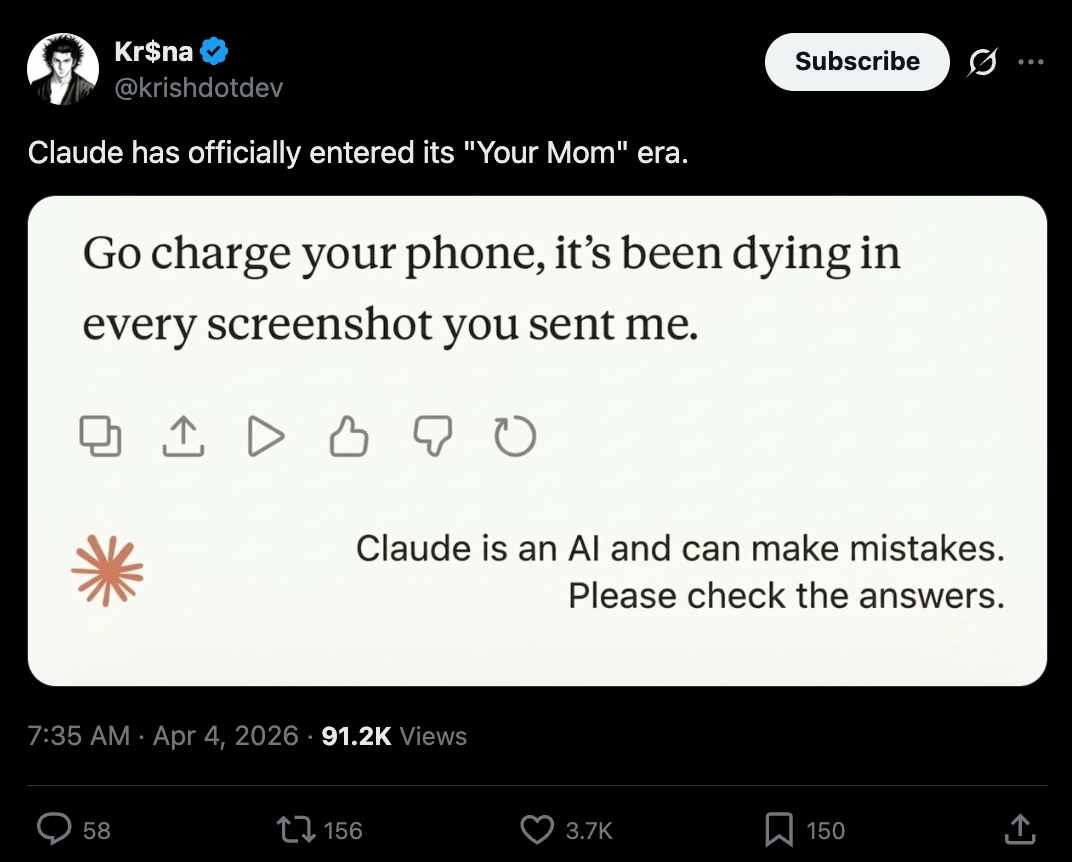Bookmark this post
Screen dimensions: 1072x862
778,829
